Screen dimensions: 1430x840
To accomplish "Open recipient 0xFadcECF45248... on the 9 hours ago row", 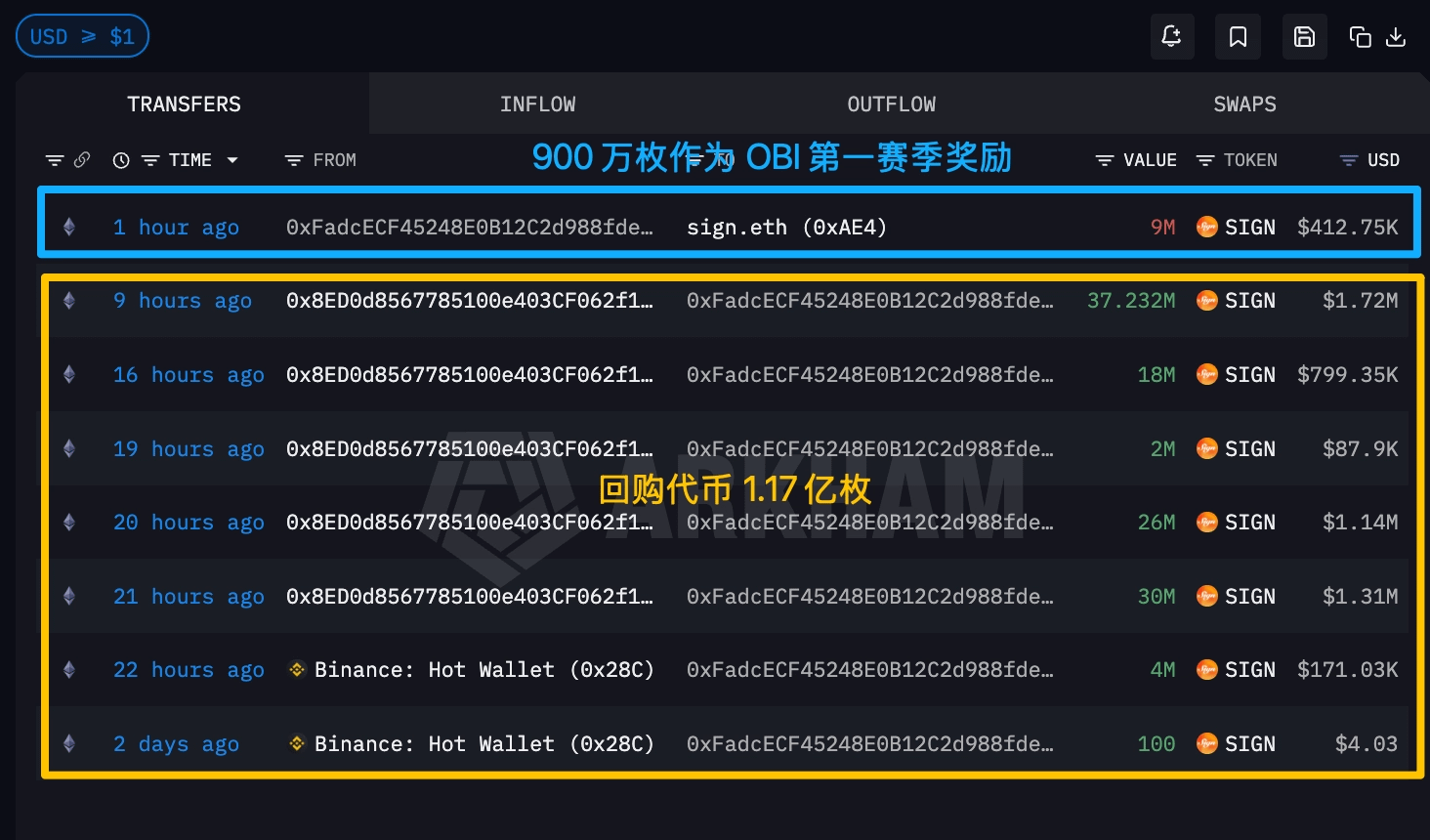I will click(x=870, y=301).
